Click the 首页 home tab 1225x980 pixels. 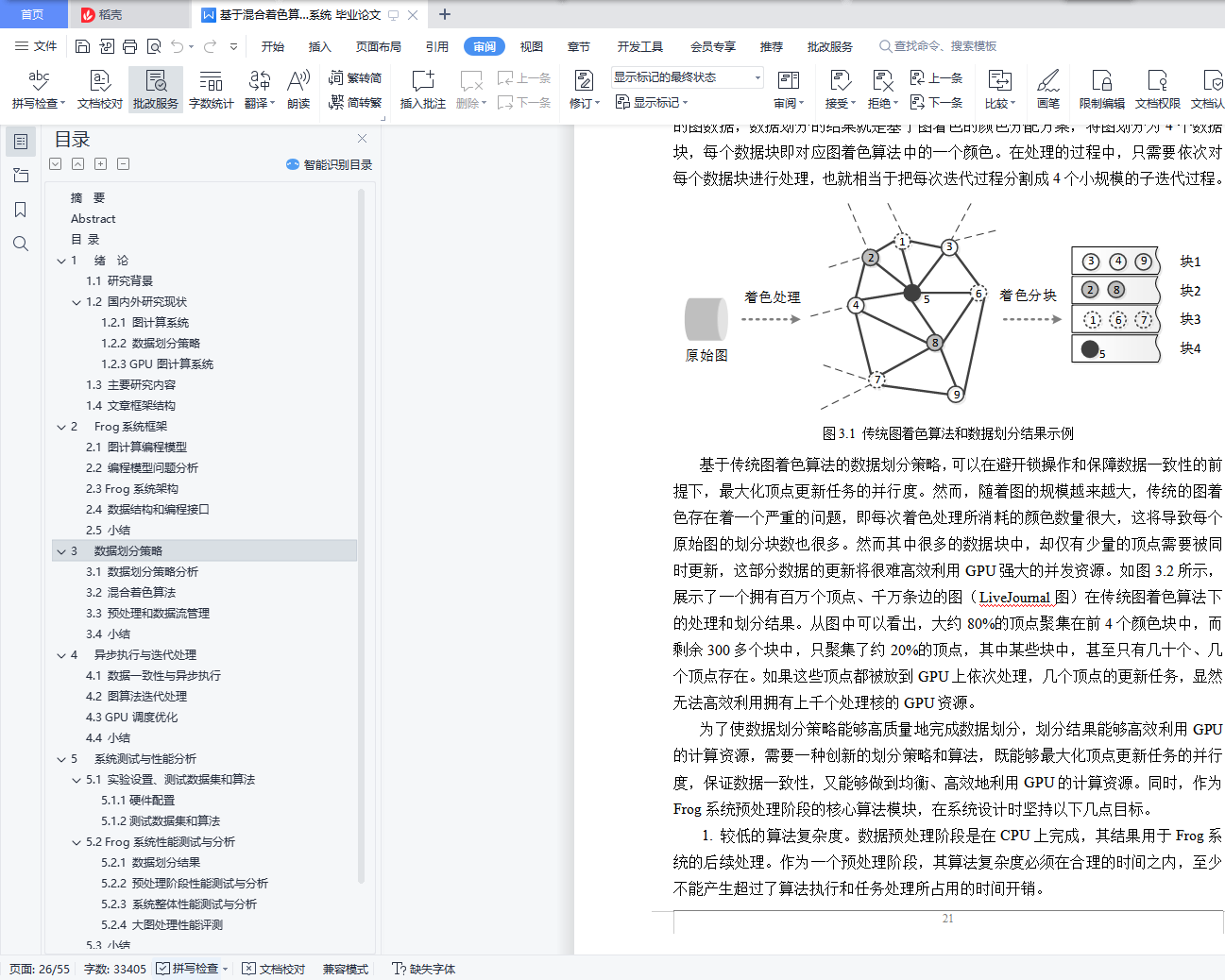point(33,14)
